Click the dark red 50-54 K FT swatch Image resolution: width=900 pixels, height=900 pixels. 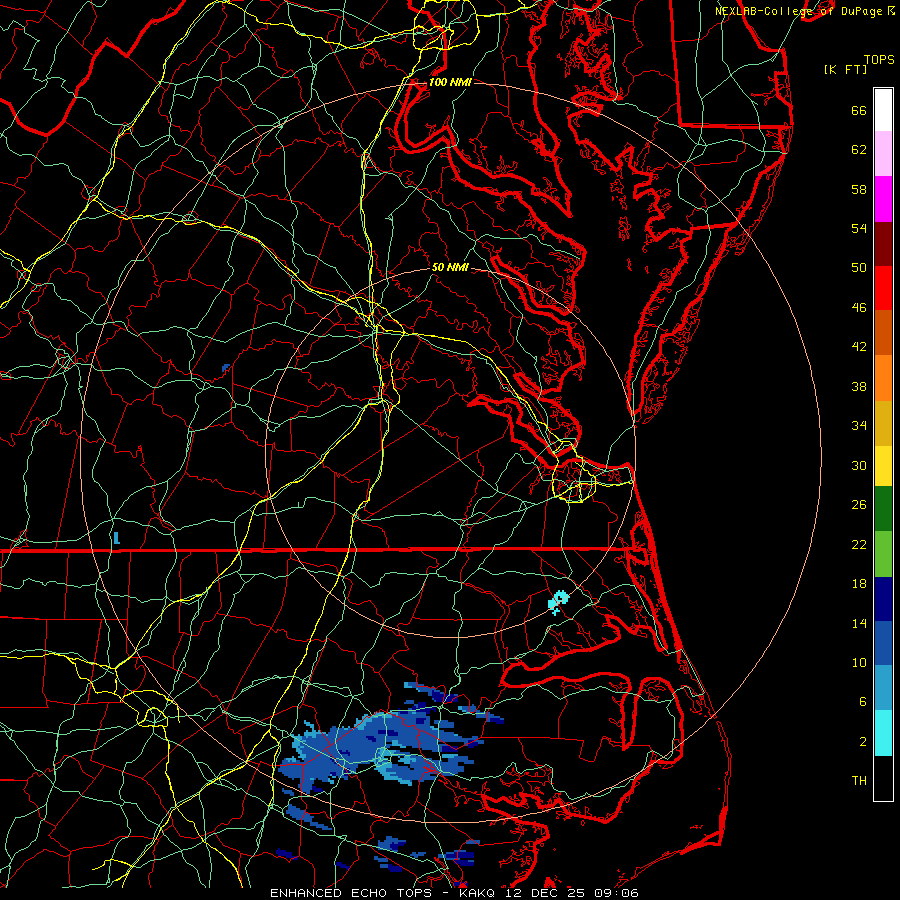point(883,243)
